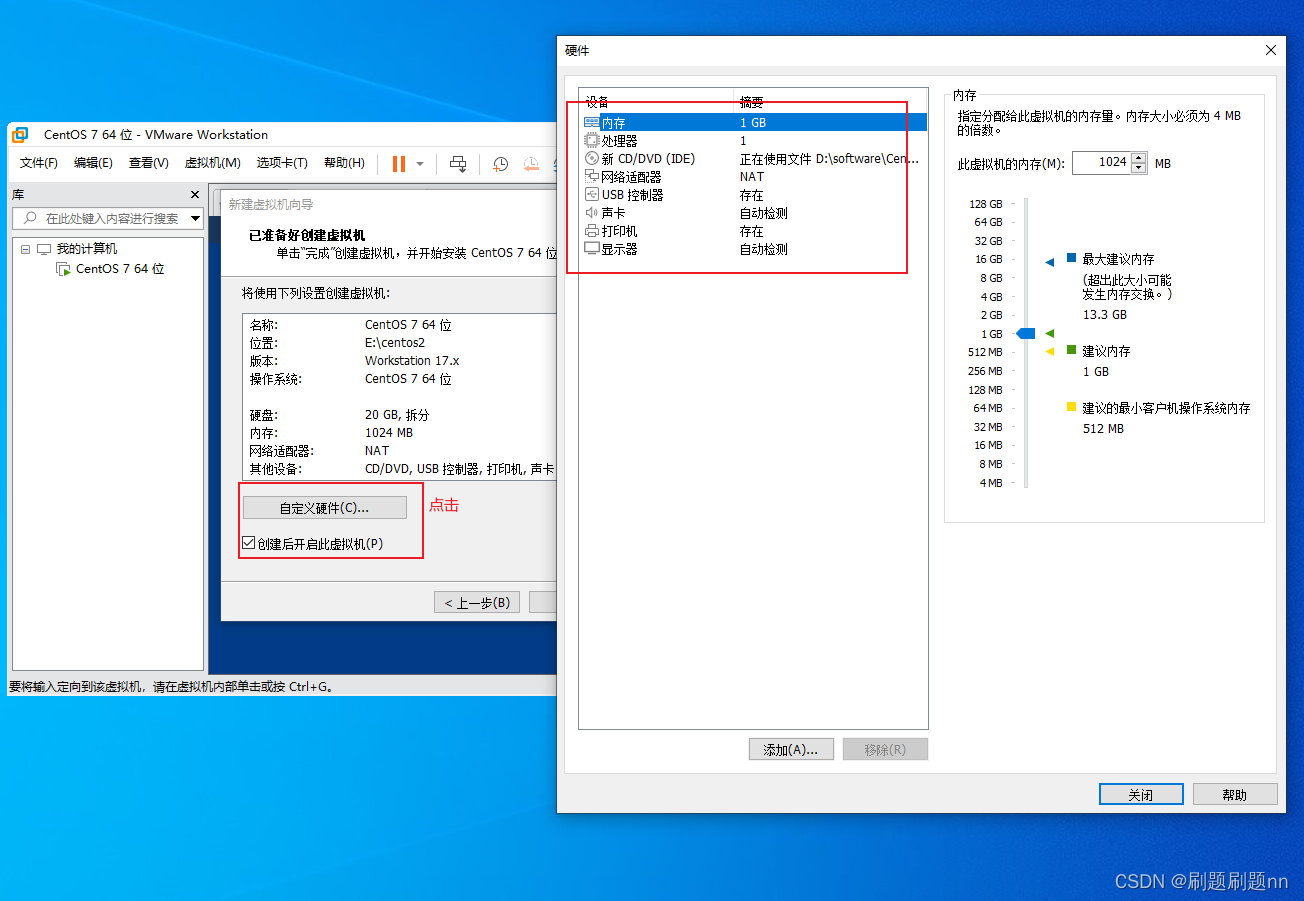1304x901 pixels.
Task: Open the 查看(V) menu
Action: pos(148,163)
